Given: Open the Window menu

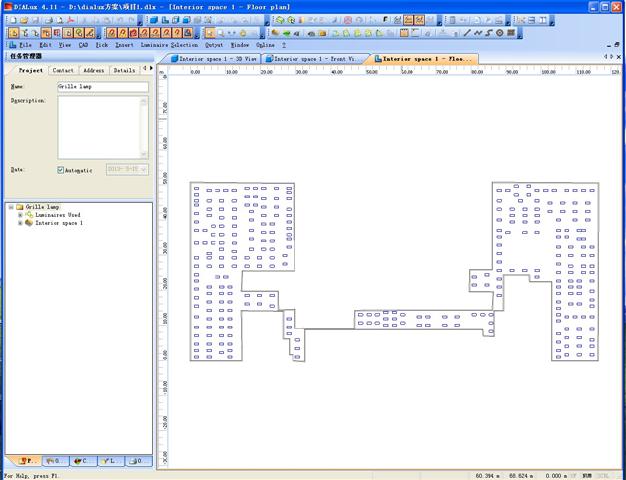Looking at the screenshot, I should [240, 45].
